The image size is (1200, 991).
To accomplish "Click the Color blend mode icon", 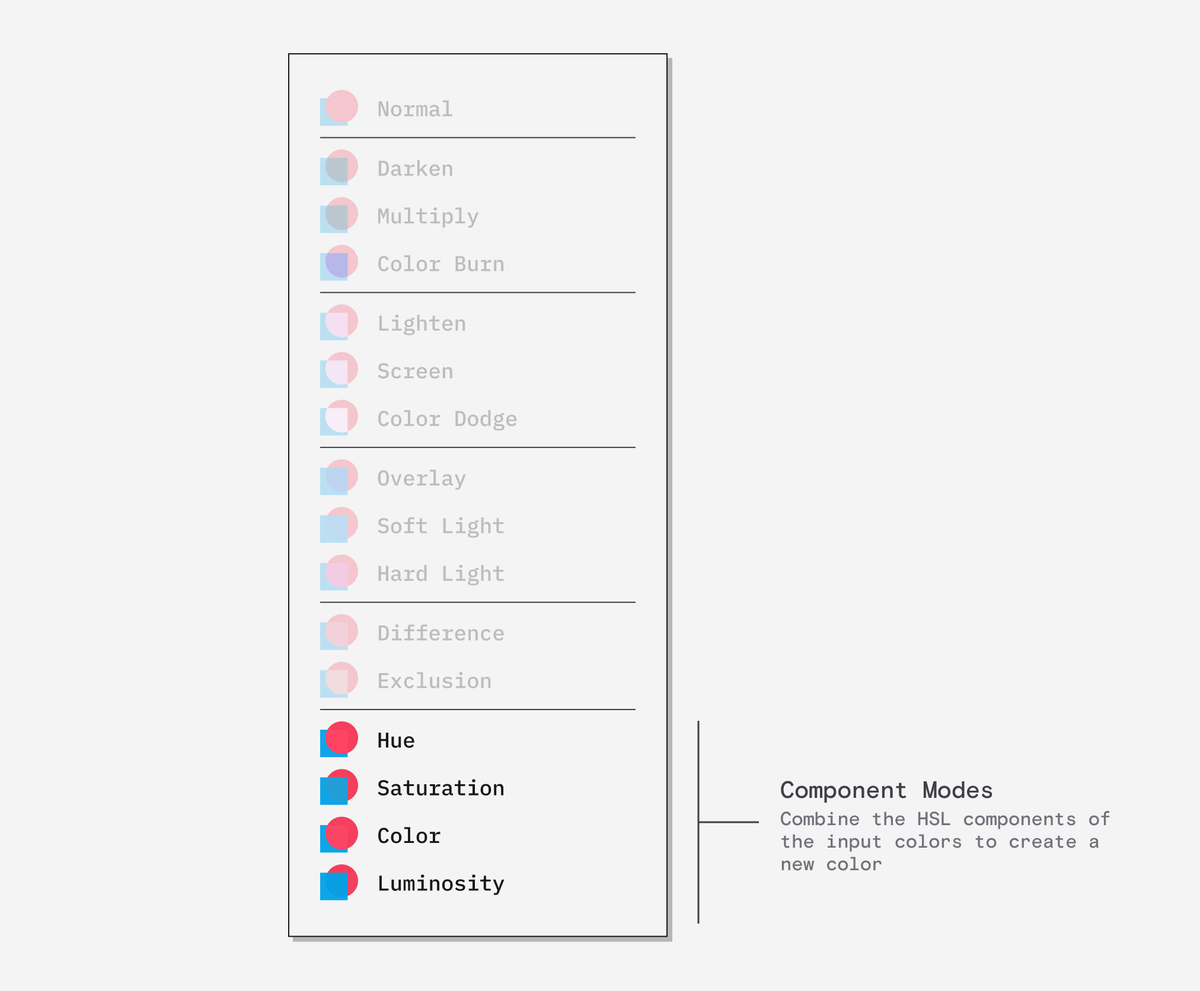I will 338,836.
